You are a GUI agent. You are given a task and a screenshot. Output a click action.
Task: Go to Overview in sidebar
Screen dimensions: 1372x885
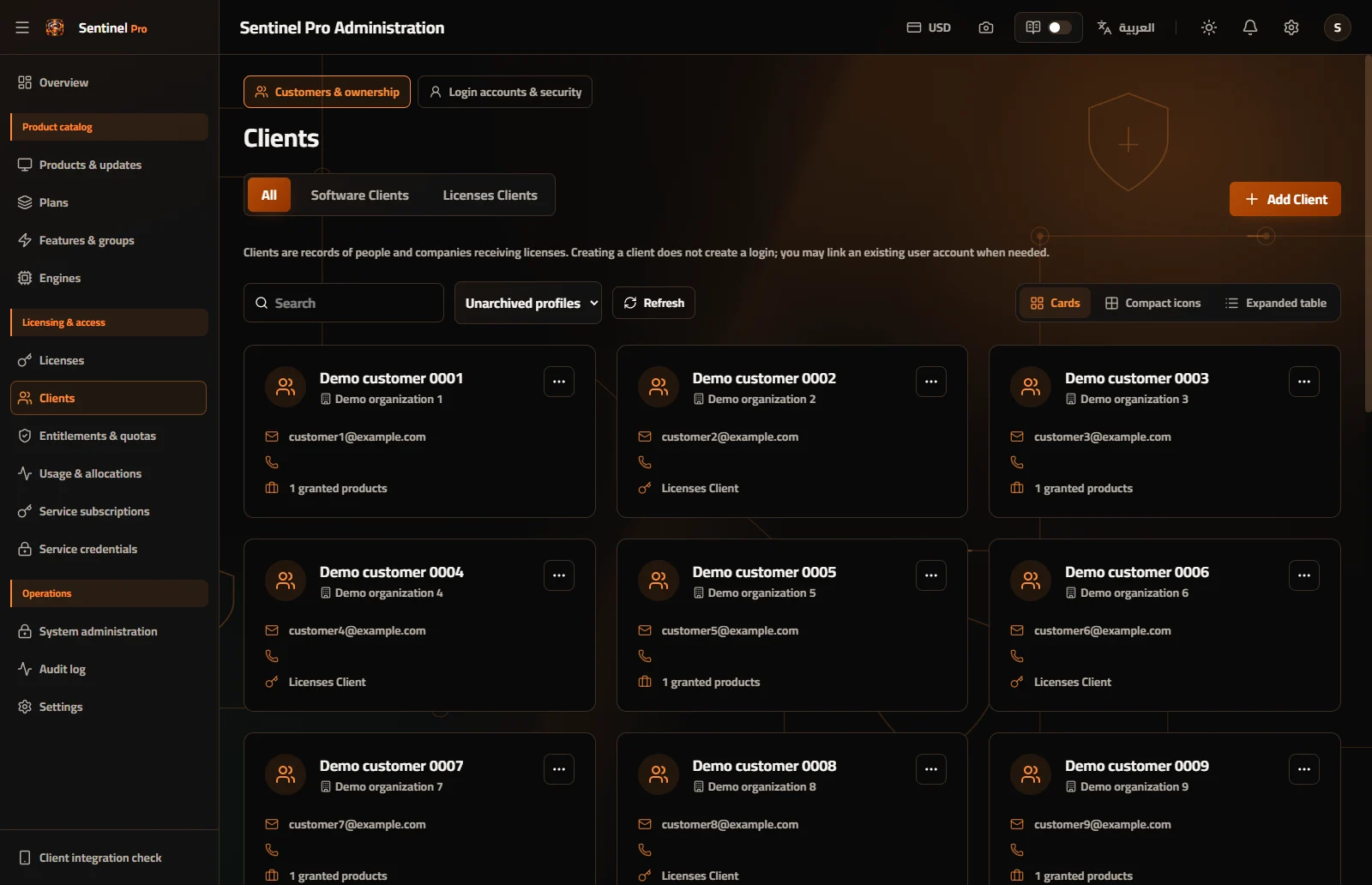tap(108, 82)
